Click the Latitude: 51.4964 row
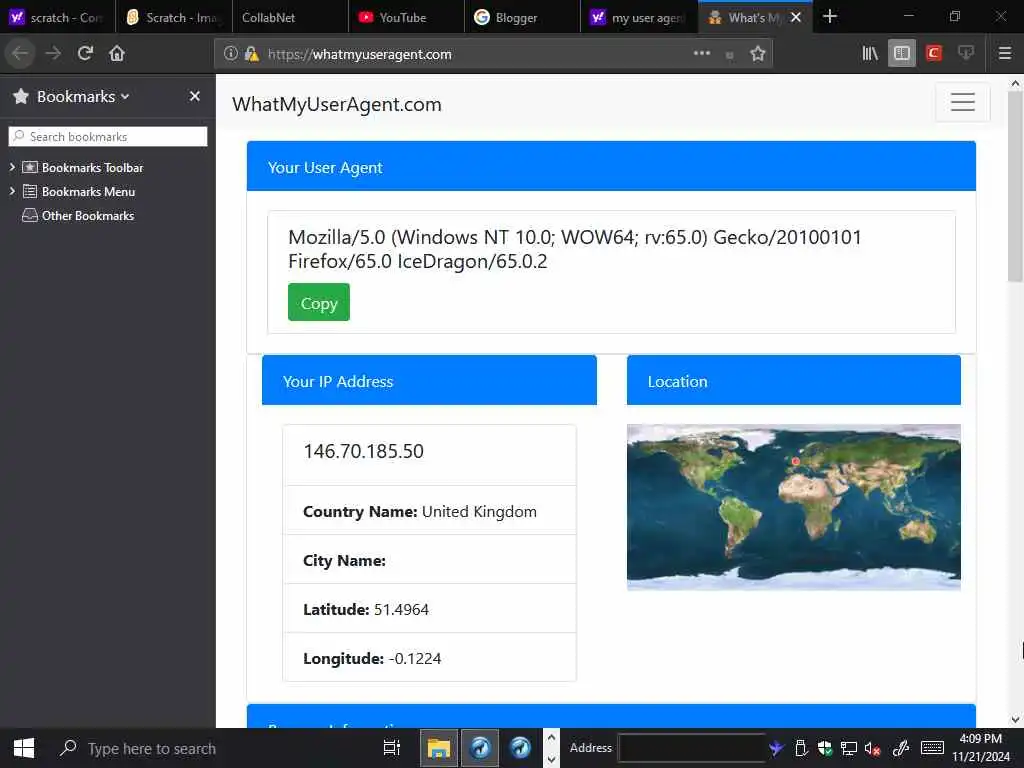 point(429,609)
